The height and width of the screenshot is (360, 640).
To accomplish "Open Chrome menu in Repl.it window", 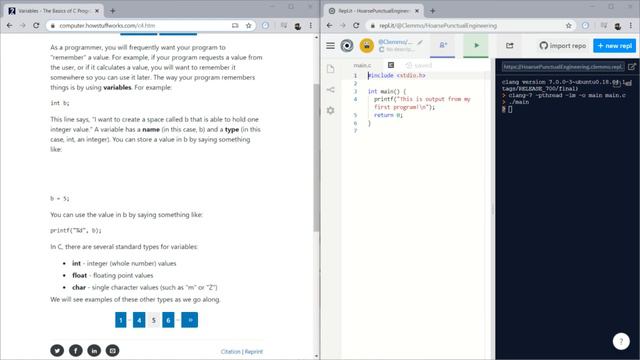I will pyautogui.click(x=631, y=25).
